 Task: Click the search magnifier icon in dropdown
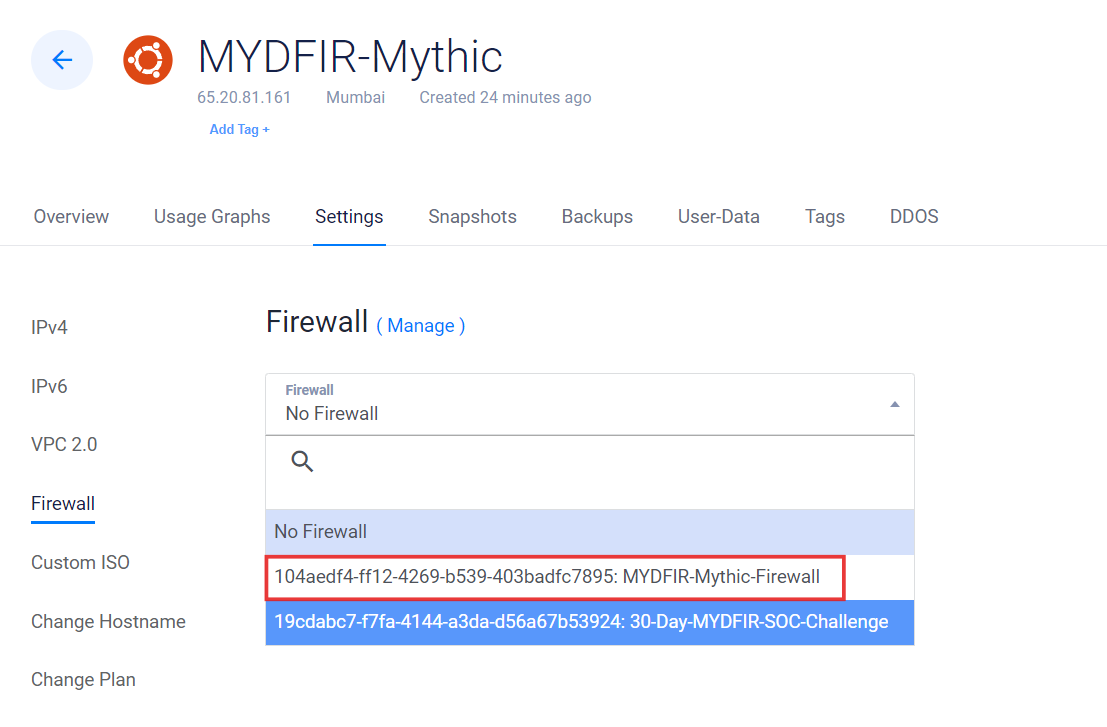(x=302, y=462)
